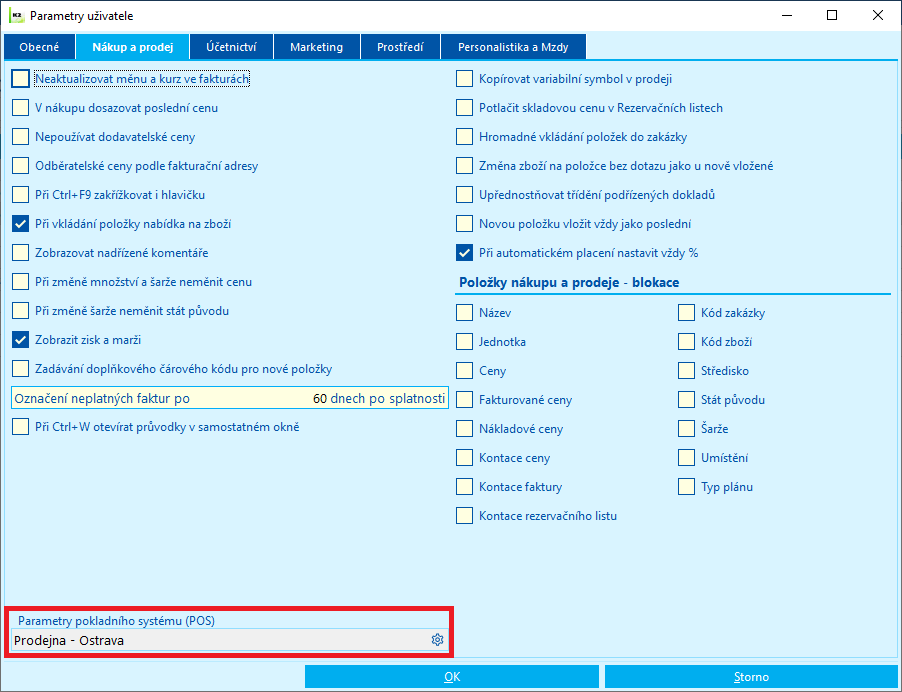Click the Prodejna - Ostrava POS field
This screenshot has width=902, height=692.
point(230,640)
